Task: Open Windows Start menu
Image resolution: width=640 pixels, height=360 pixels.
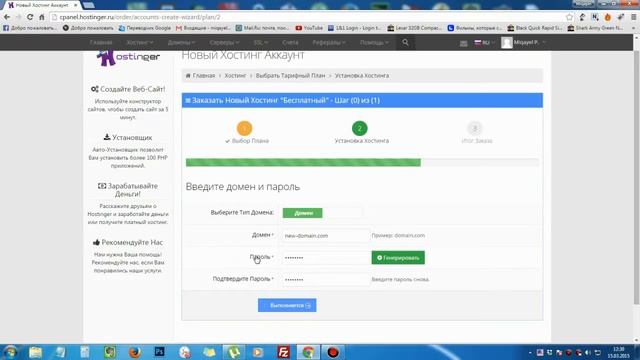Action: coord(10,352)
